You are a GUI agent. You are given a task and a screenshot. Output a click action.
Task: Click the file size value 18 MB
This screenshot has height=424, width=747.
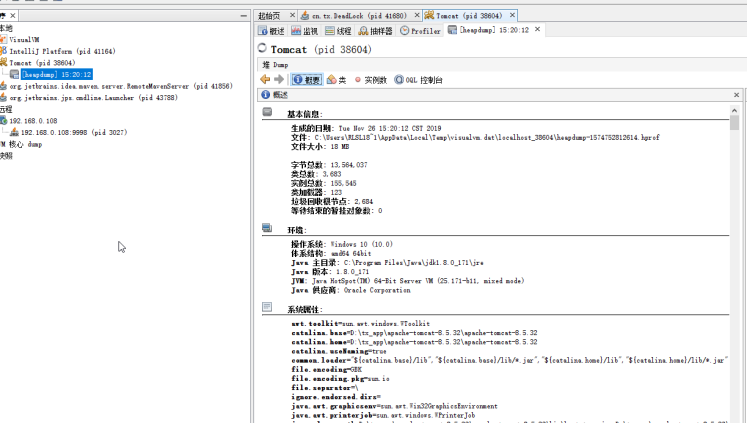tap(340, 147)
